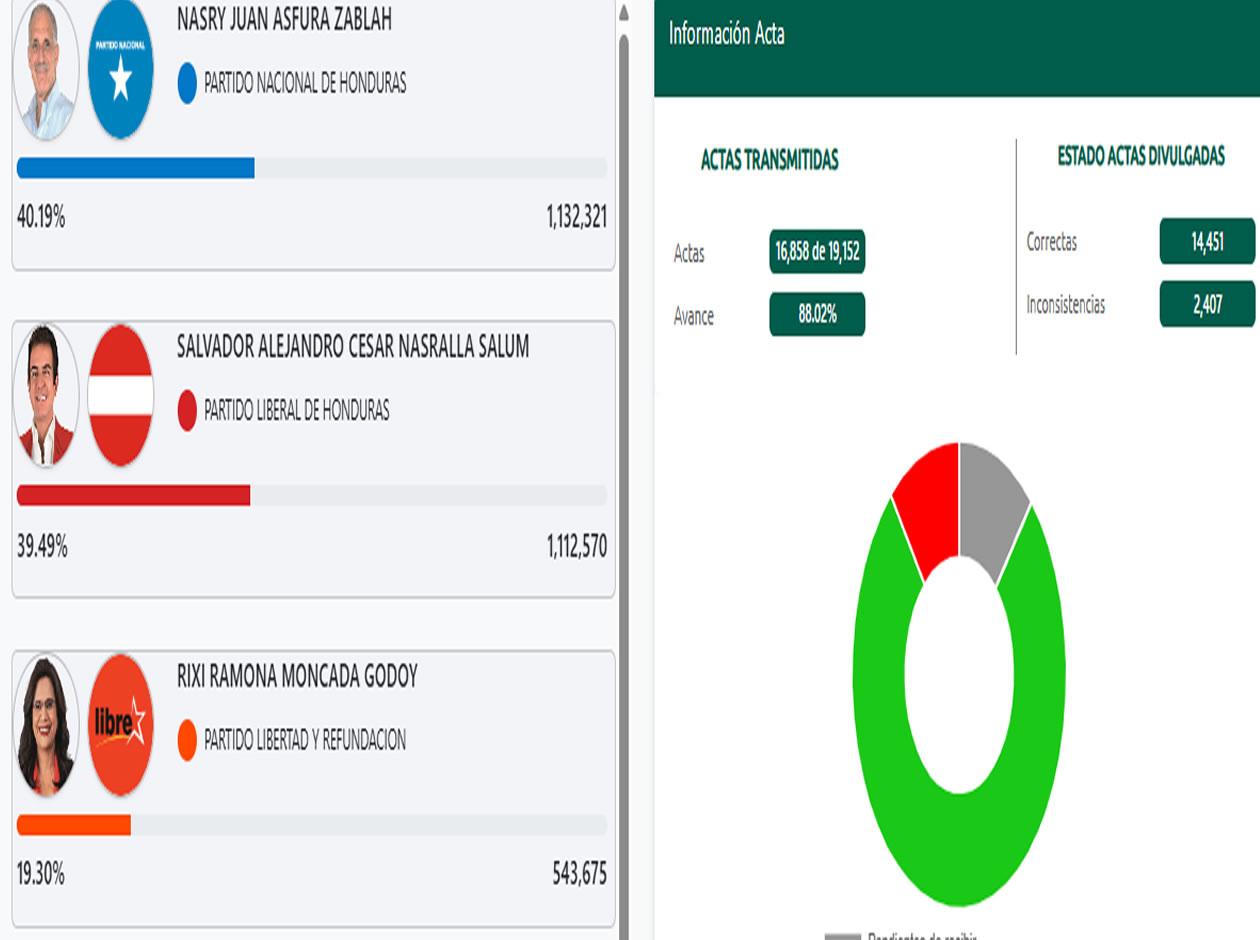Screen dimensions: 1260x940
Task: Click the orange dot beside Partido Libertad y Refundacion
Action: click(x=187, y=740)
